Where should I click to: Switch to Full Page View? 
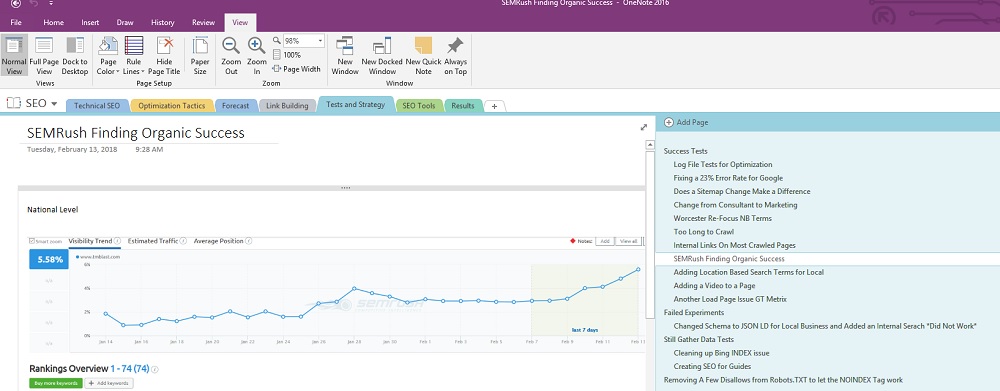tap(44, 55)
